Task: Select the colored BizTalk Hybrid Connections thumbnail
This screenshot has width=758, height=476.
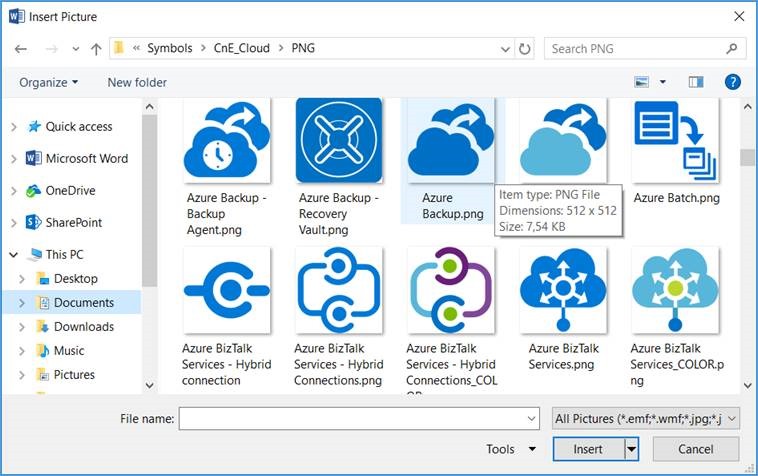Action: tap(451, 290)
